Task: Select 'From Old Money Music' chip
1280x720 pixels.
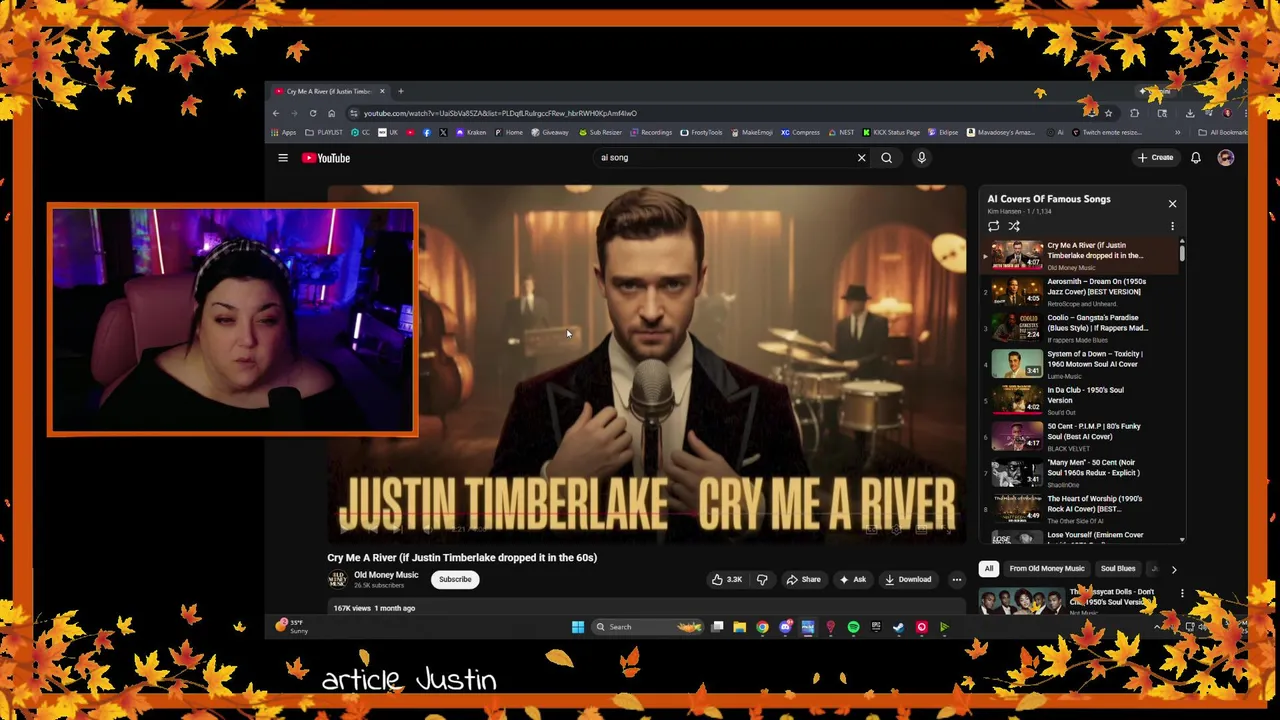Action: pyautogui.click(x=1047, y=569)
